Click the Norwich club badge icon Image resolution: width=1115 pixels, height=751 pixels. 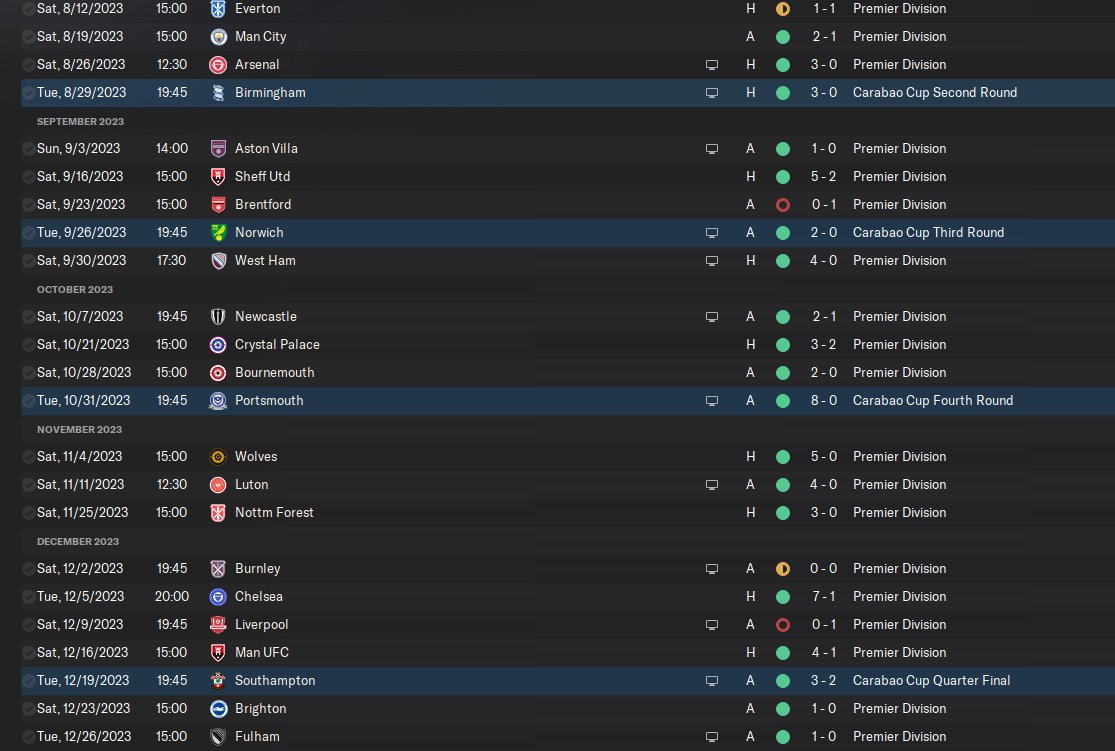tap(218, 232)
